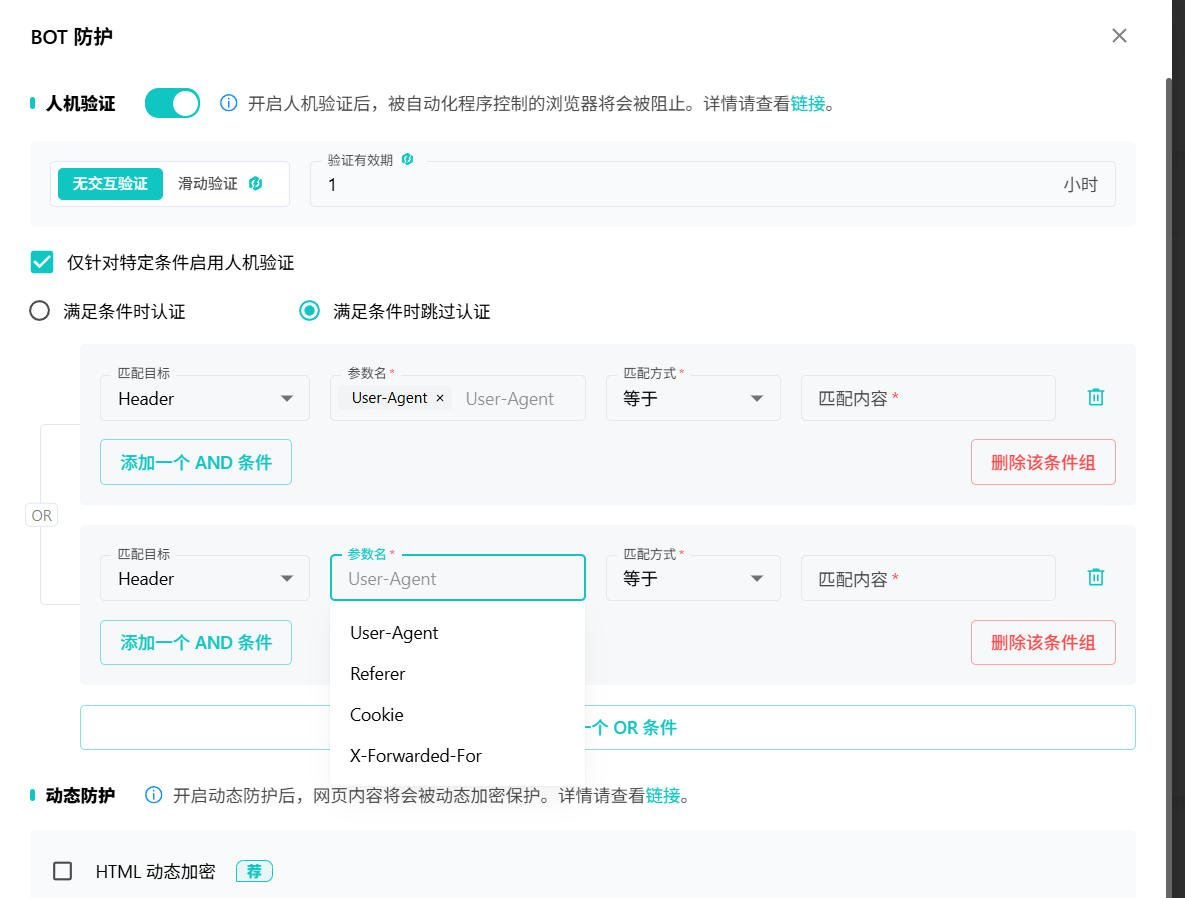Remove the User-Agent tag with its x
The width and height of the screenshot is (1185, 898).
click(440, 398)
